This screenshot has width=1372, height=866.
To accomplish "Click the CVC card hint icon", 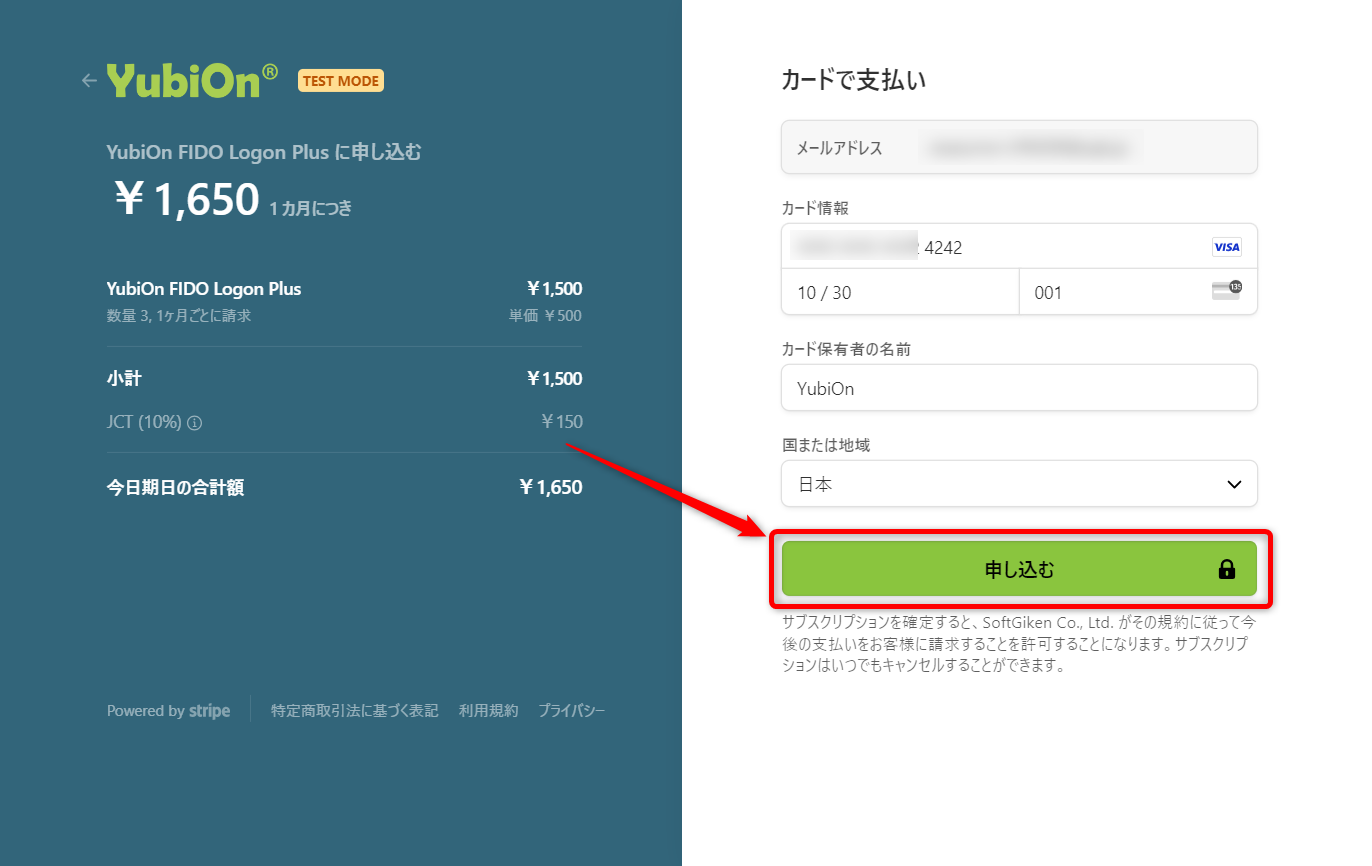I will coord(1226,291).
